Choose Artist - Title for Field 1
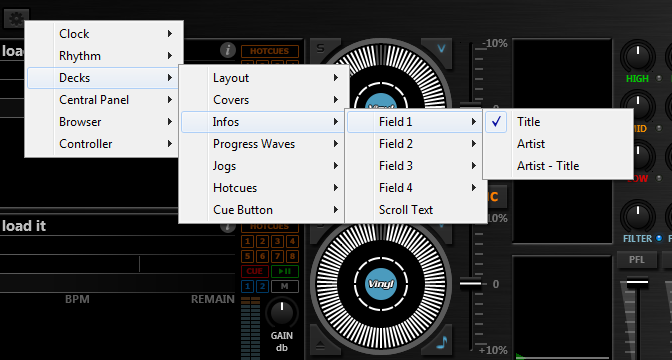This screenshot has height=360, width=672. pos(558,166)
